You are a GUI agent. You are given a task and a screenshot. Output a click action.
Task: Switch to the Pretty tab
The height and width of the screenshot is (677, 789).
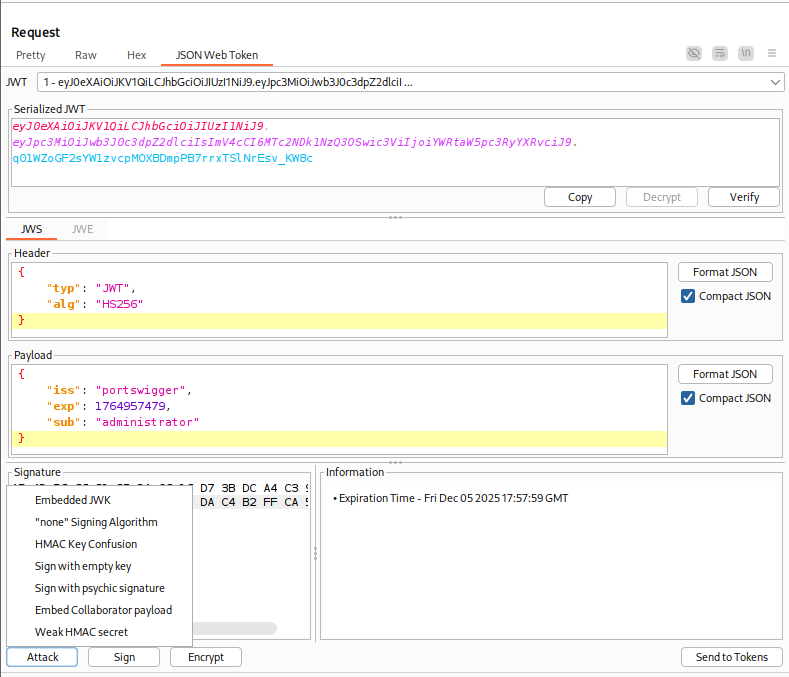coord(31,55)
